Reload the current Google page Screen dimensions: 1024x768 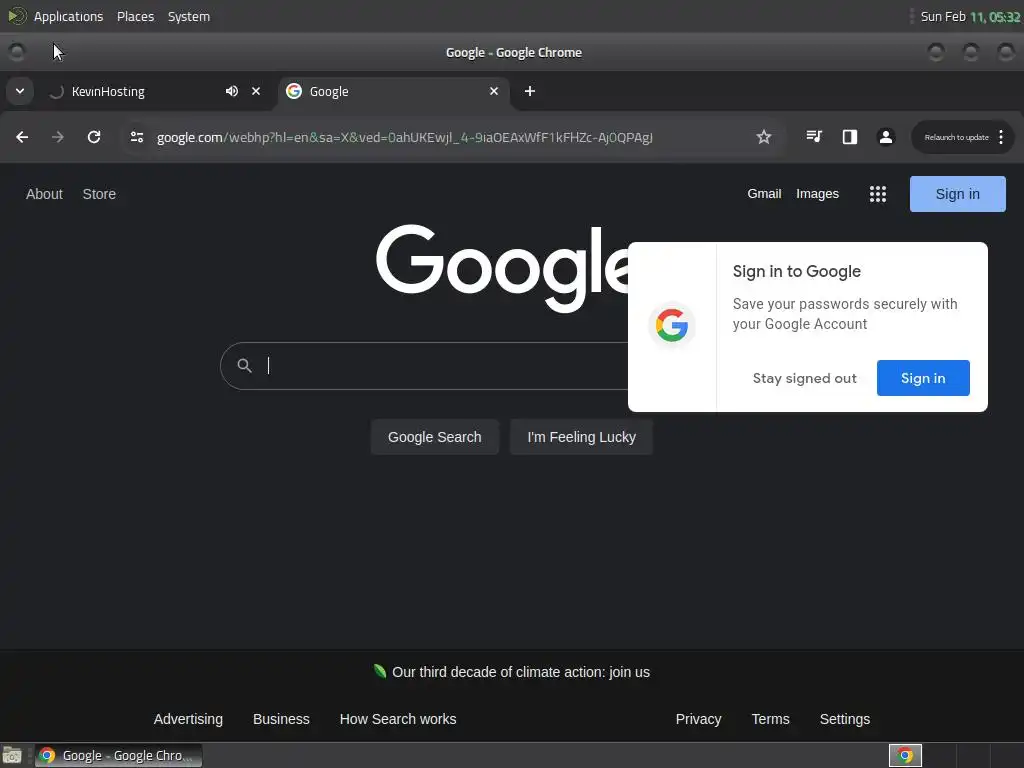(x=94, y=137)
